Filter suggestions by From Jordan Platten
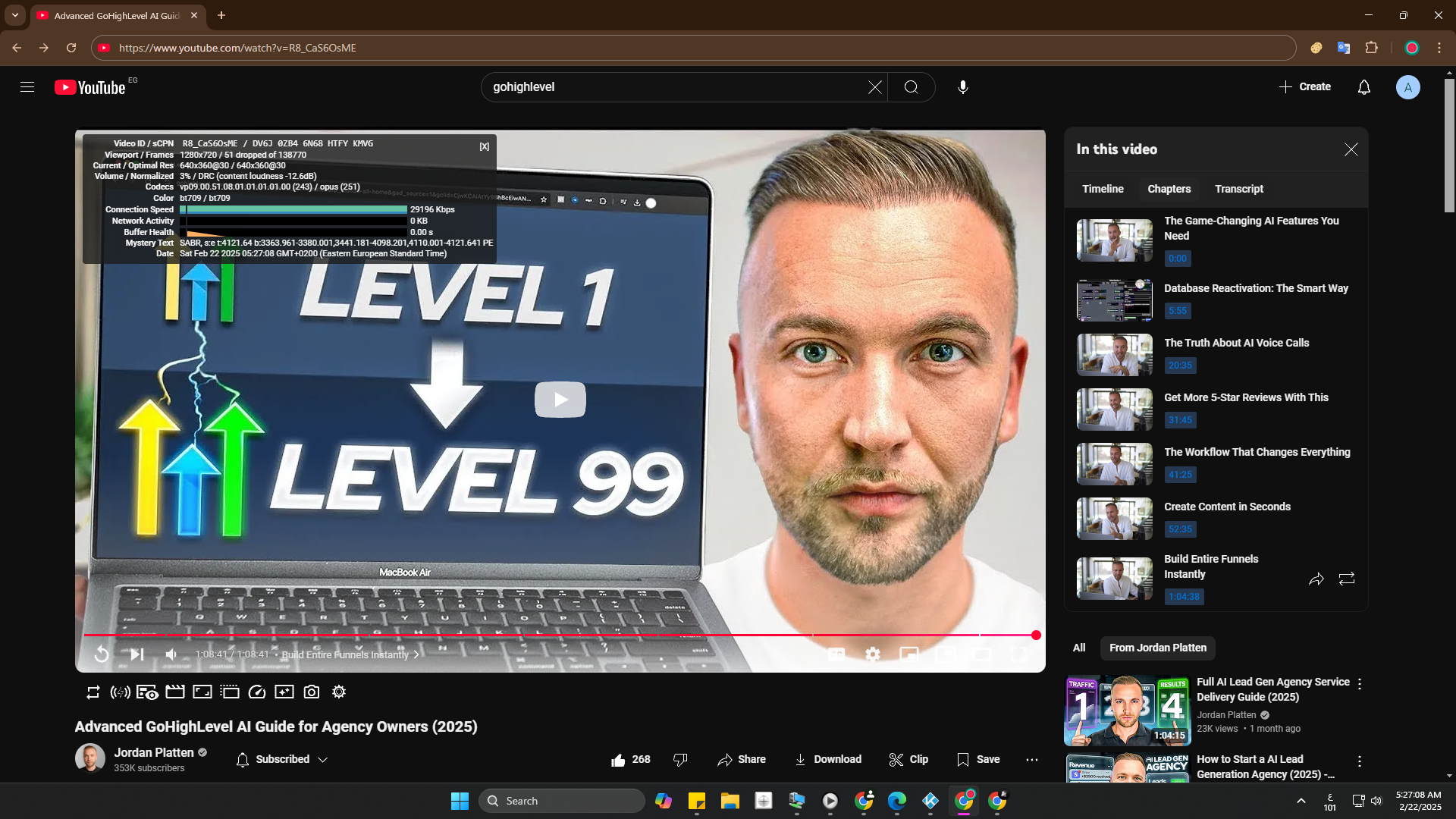This screenshot has height=819, width=1456. 1157,648
